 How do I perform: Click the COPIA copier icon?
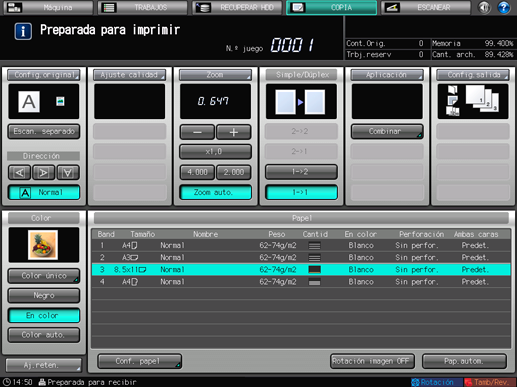pos(298,7)
